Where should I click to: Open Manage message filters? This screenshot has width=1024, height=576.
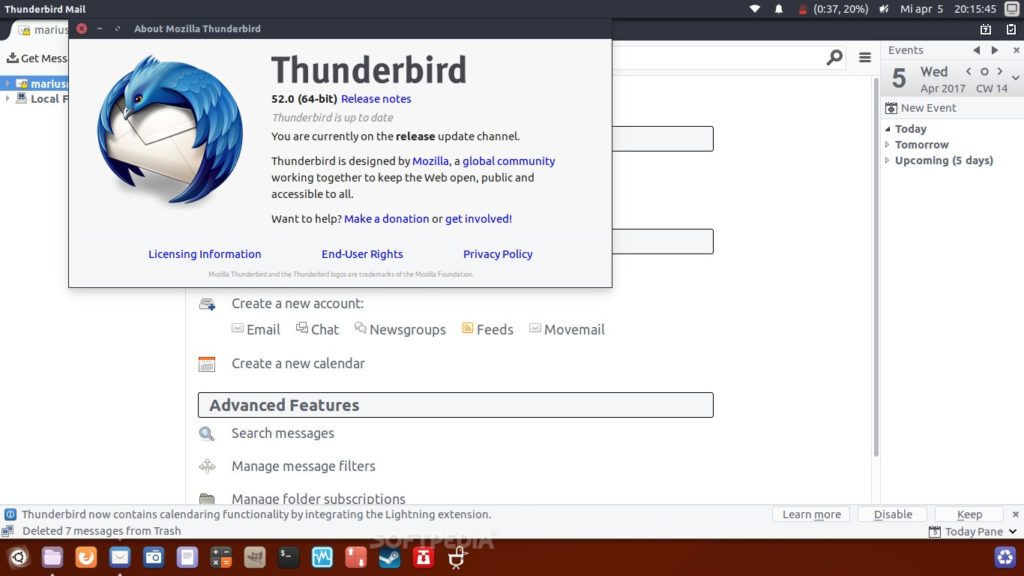(x=303, y=466)
